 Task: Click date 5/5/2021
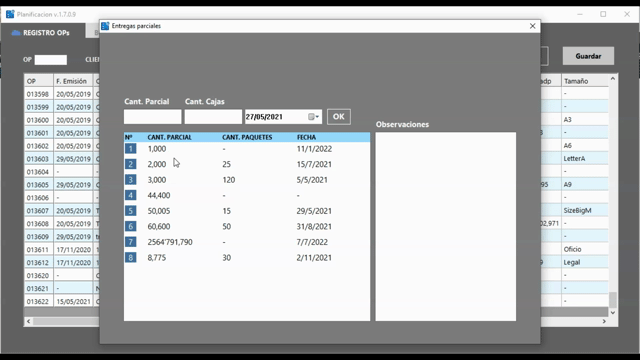point(312,180)
